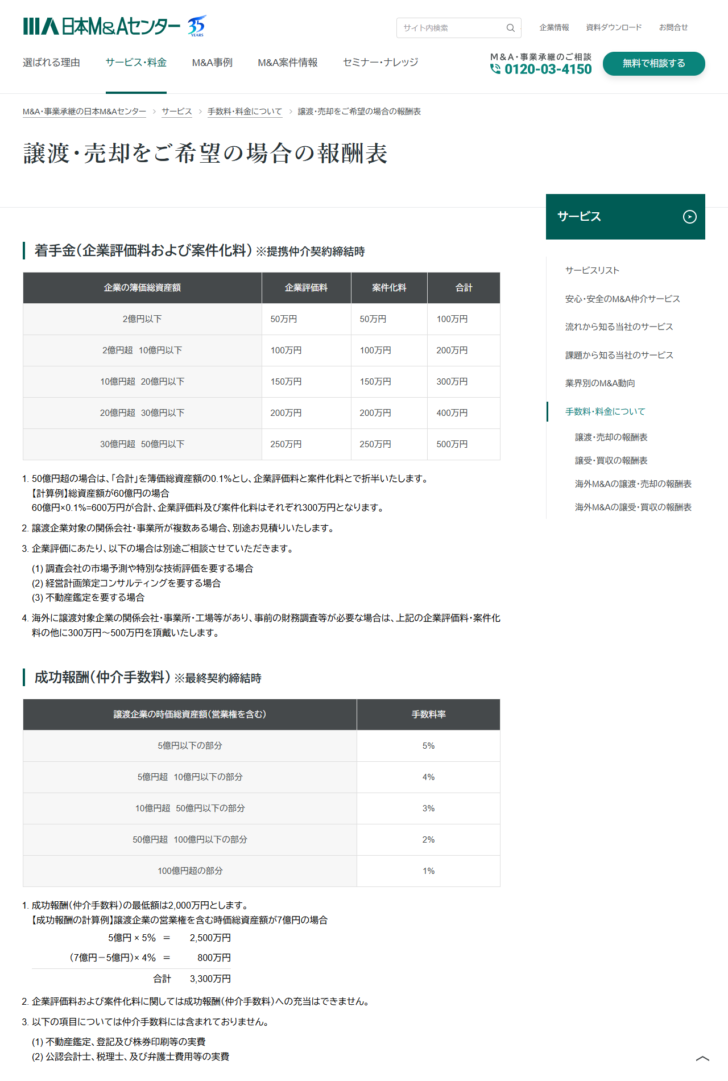Click the 10億円超 50億円以下の部分 row label
The image size is (728, 1081).
coord(190,809)
